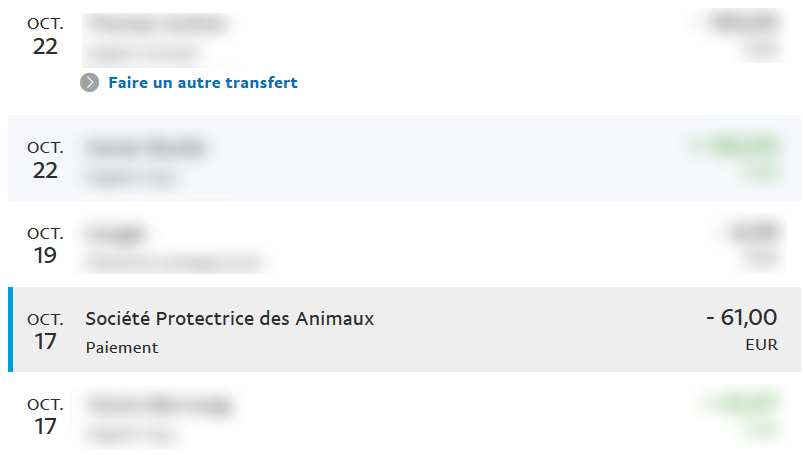Click the - 61,00 amount
This screenshot has width=803, height=455.
click(742, 317)
